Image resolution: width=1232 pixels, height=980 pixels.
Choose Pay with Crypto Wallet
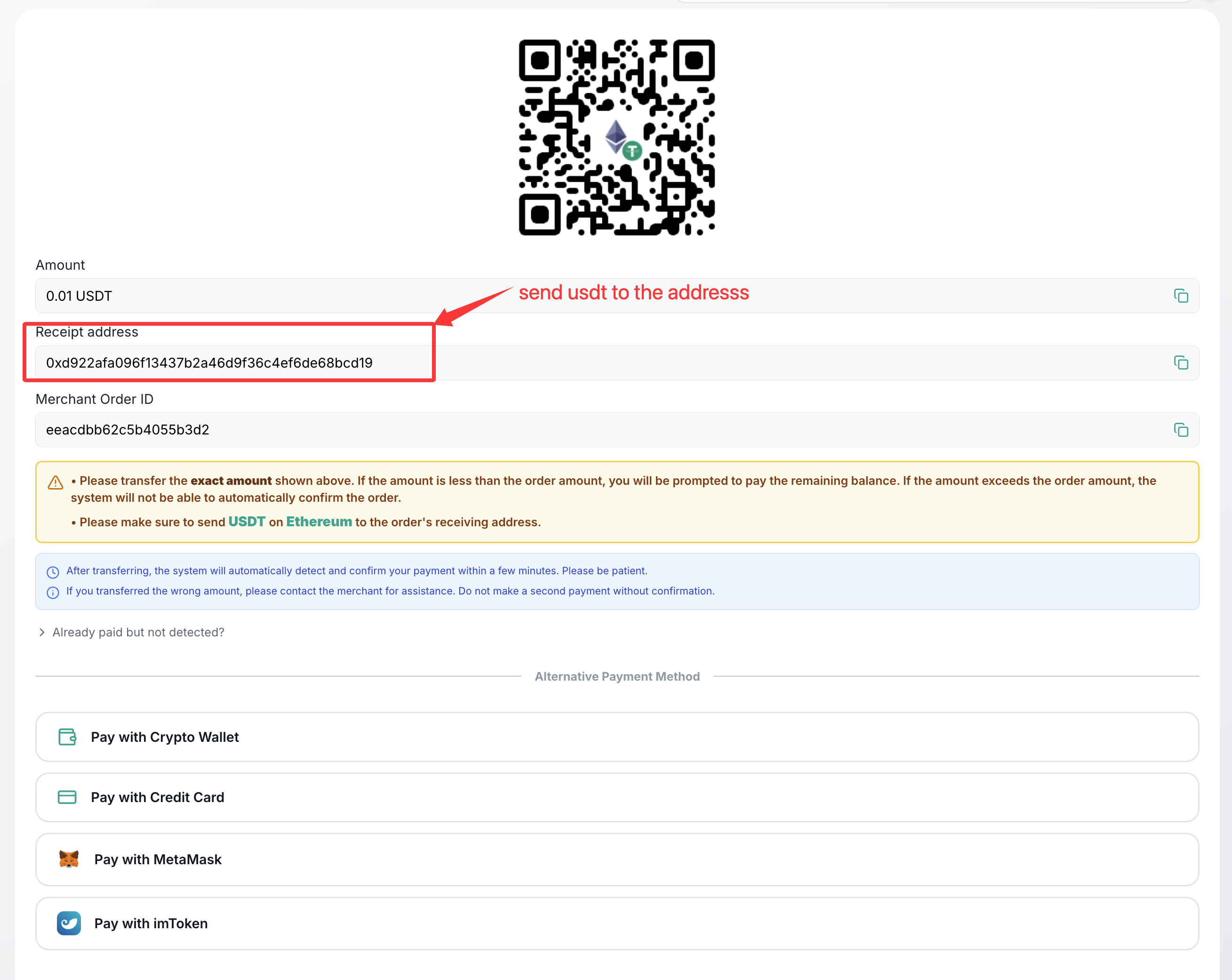tap(617, 737)
